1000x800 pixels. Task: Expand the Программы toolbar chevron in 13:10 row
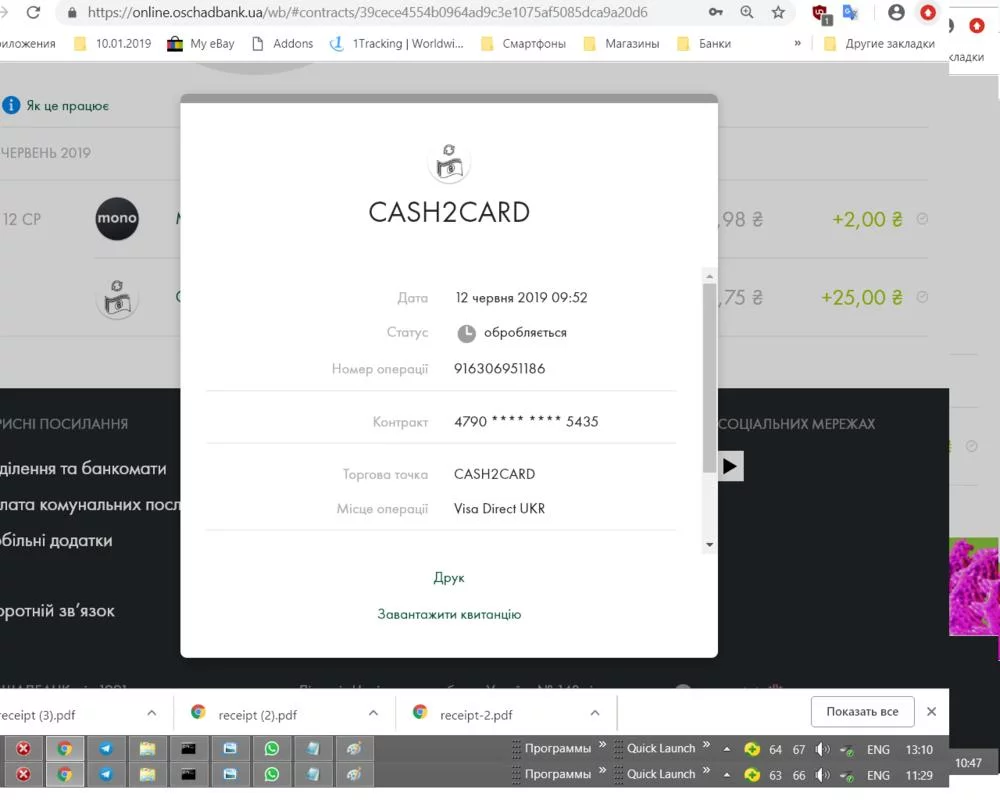[x=602, y=744]
